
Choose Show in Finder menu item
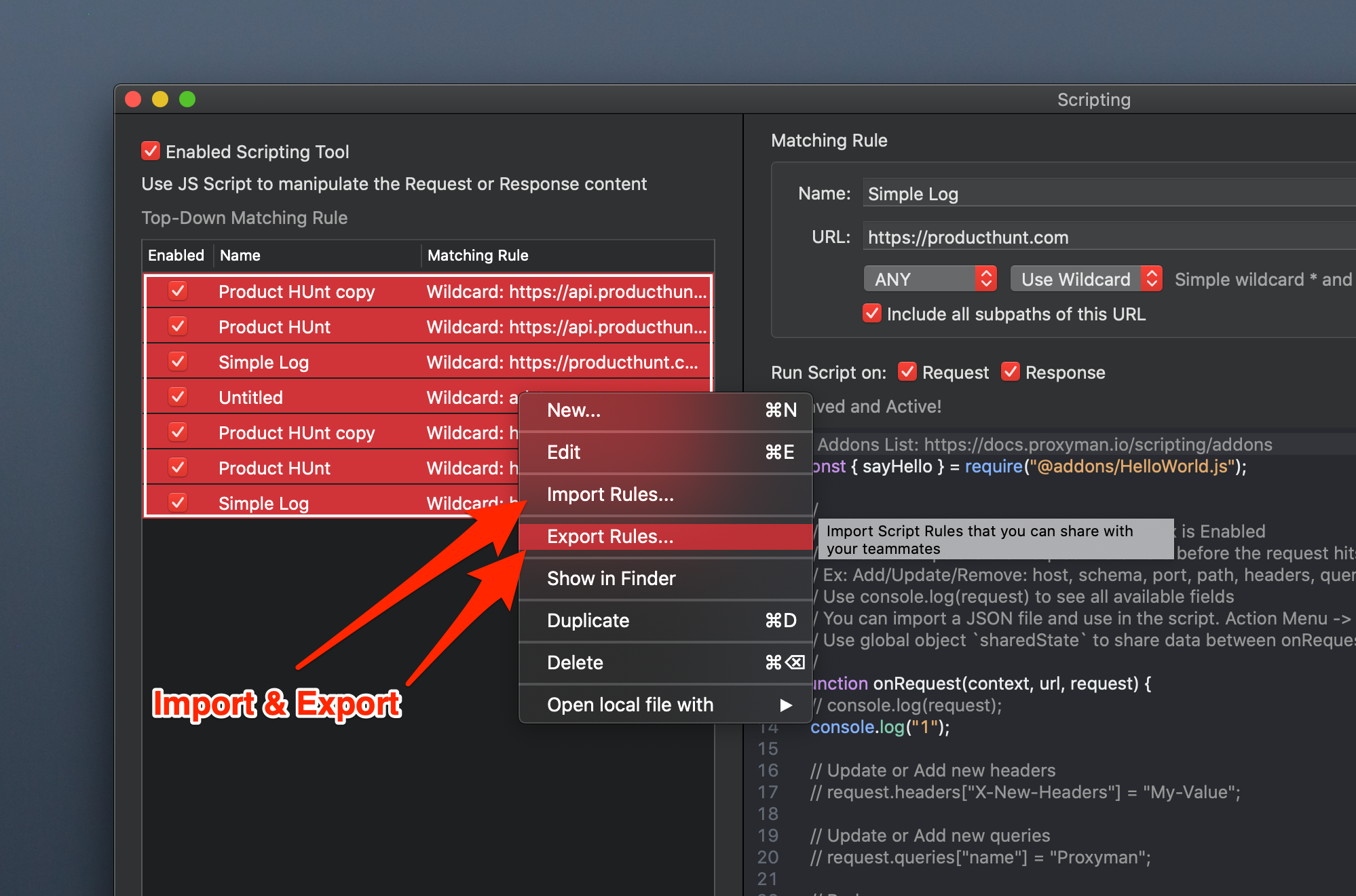(x=611, y=579)
